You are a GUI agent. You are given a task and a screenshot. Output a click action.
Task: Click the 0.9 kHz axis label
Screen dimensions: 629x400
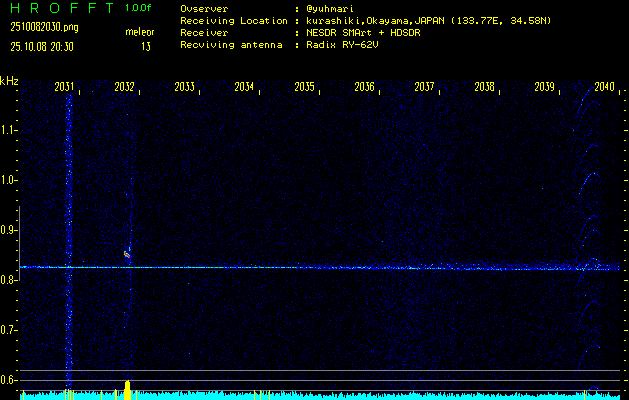click(x=9, y=230)
